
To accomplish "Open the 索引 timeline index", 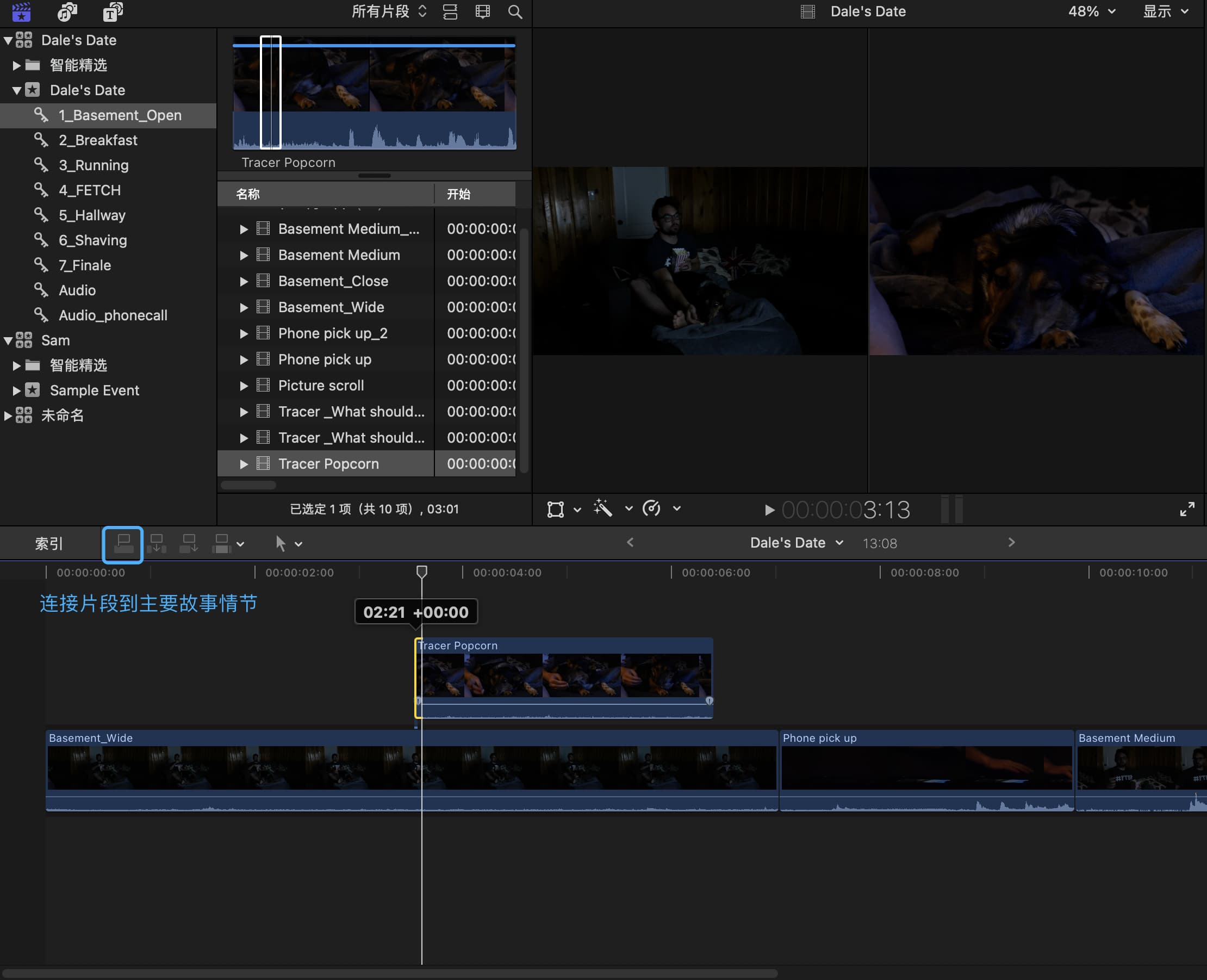I will [48, 544].
